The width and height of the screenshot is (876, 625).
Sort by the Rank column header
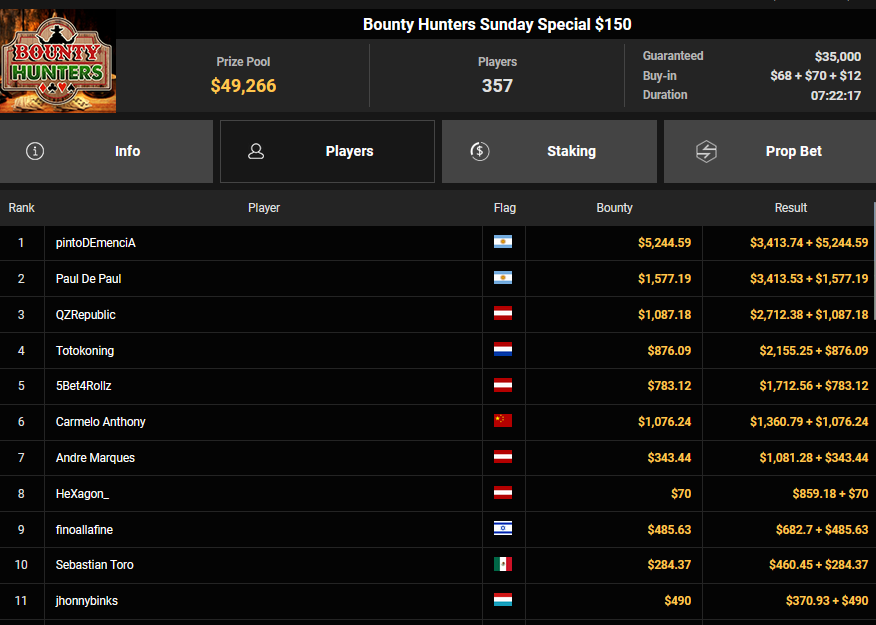(22, 208)
